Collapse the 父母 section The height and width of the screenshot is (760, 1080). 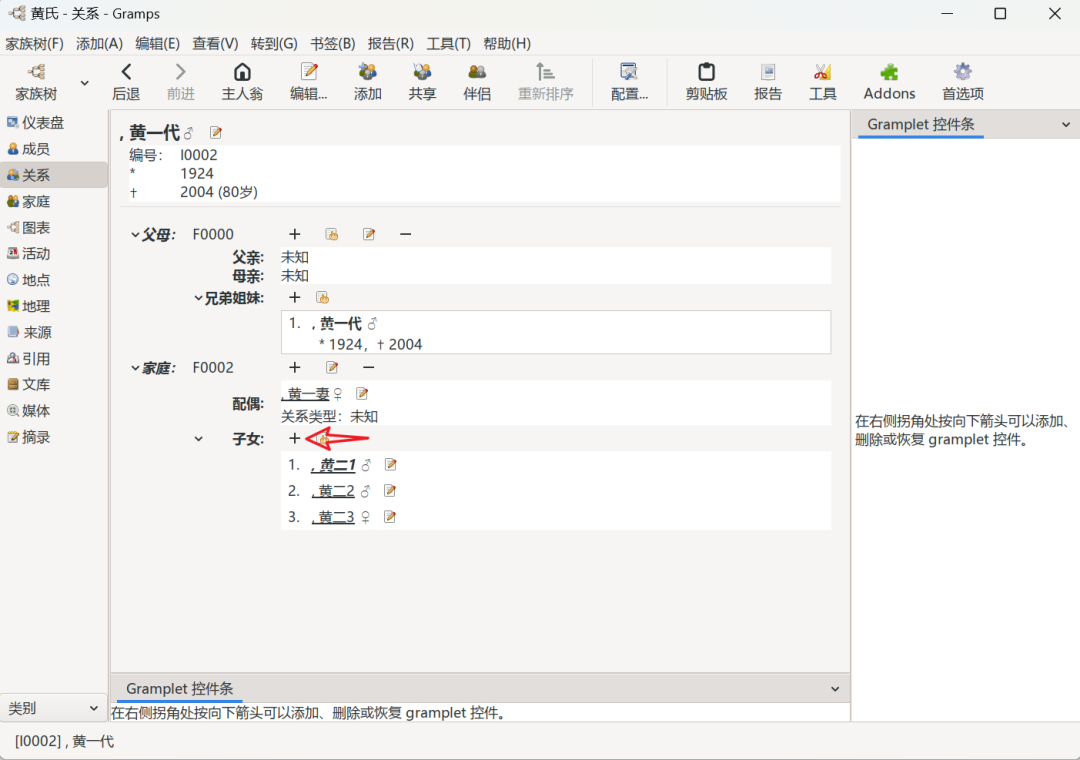135,235
